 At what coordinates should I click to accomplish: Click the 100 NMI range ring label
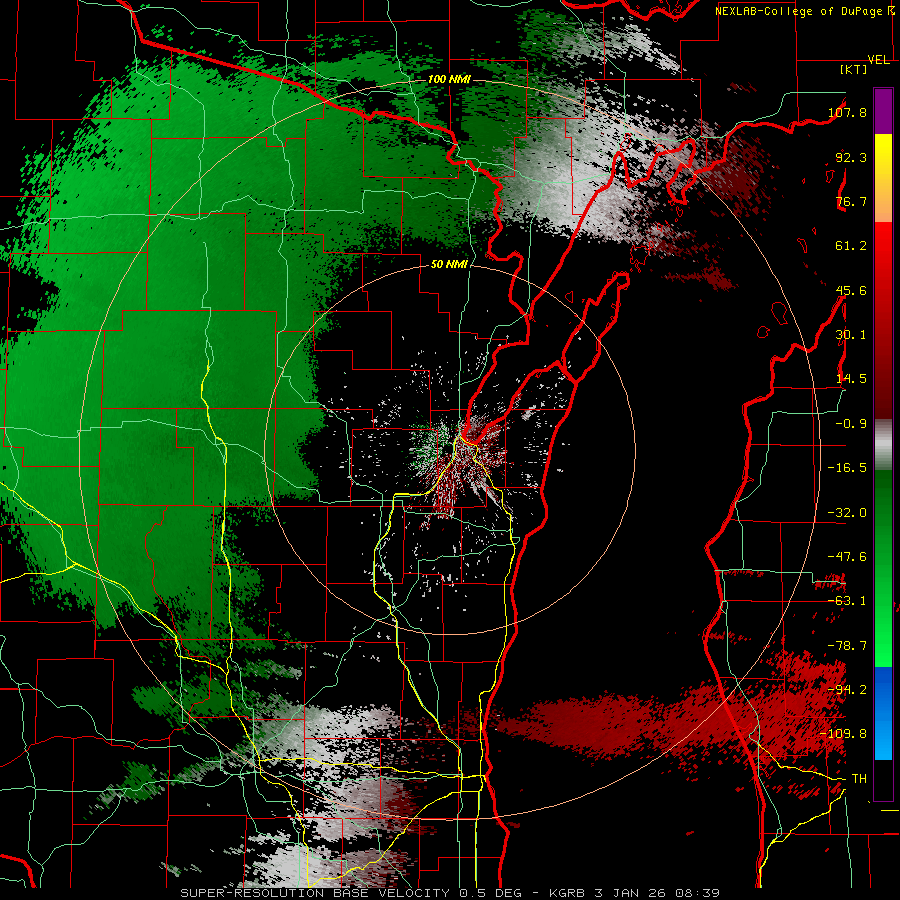(x=449, y=79)
